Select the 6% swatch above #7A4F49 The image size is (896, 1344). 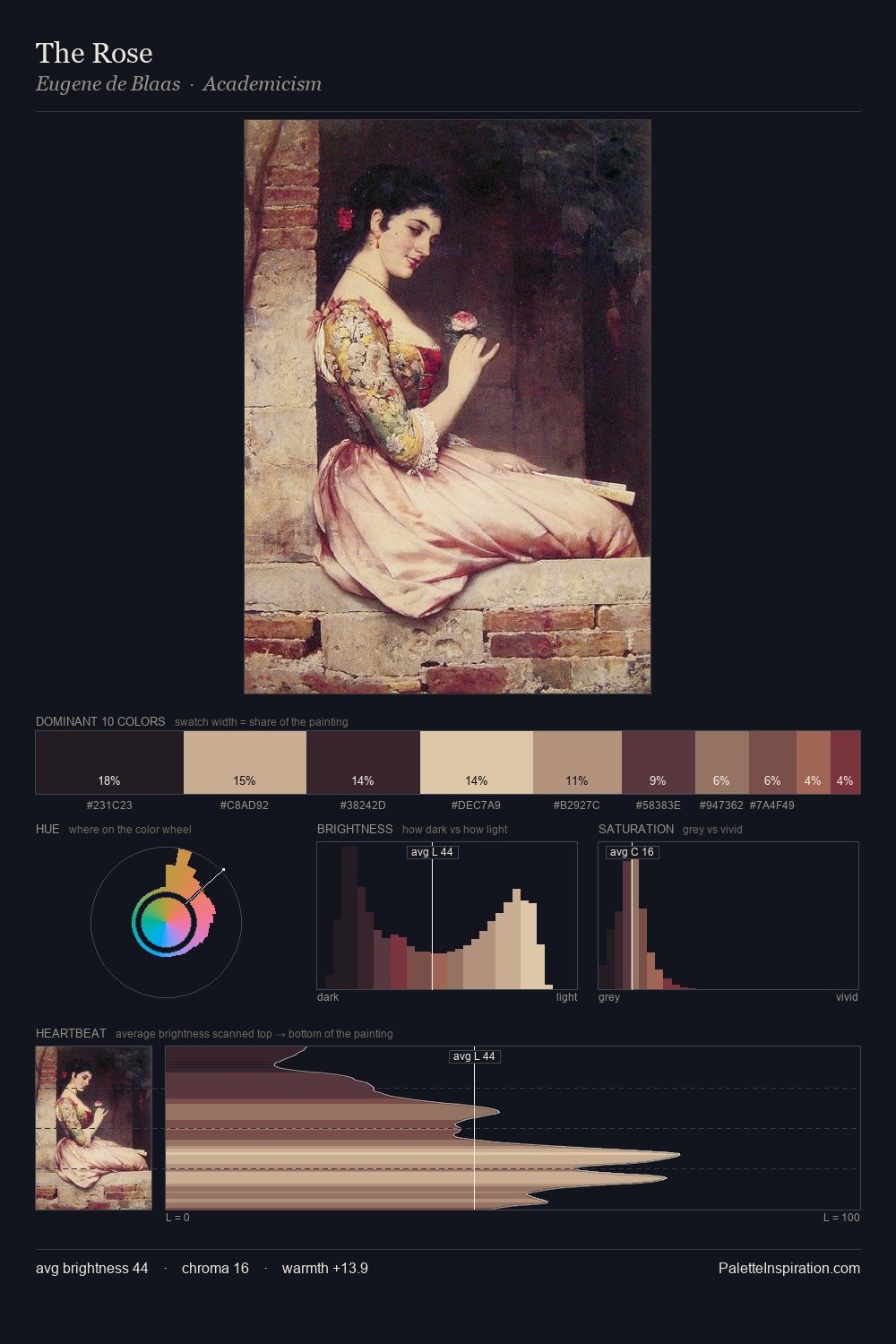click(772, 762)
